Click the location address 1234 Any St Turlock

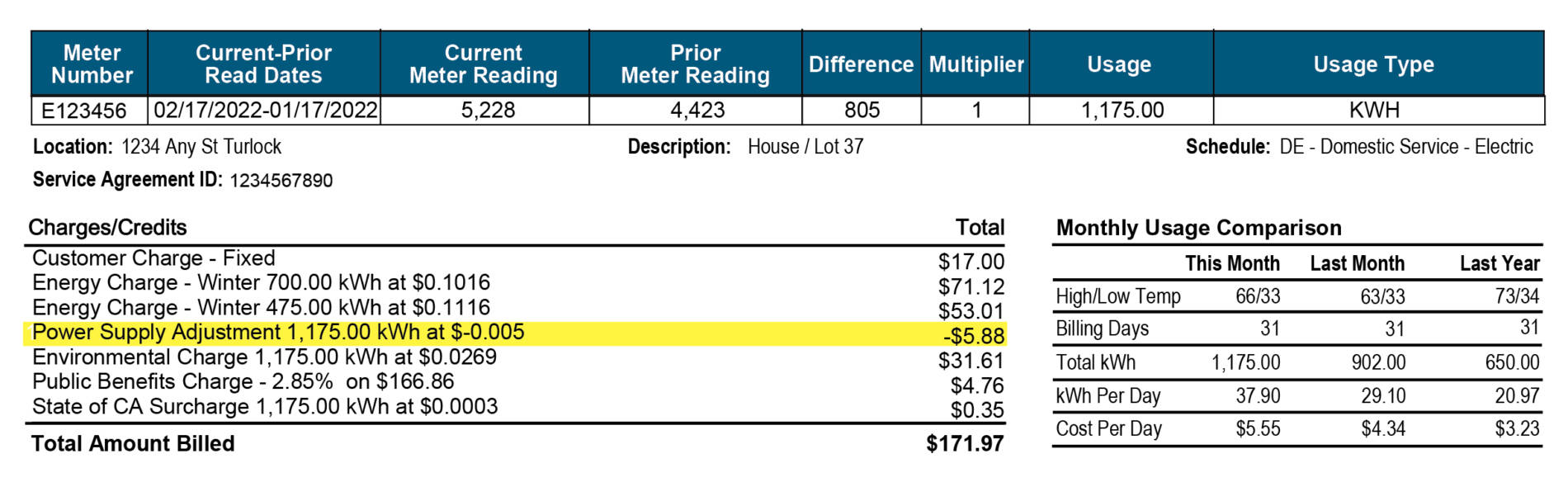(201, 147)
